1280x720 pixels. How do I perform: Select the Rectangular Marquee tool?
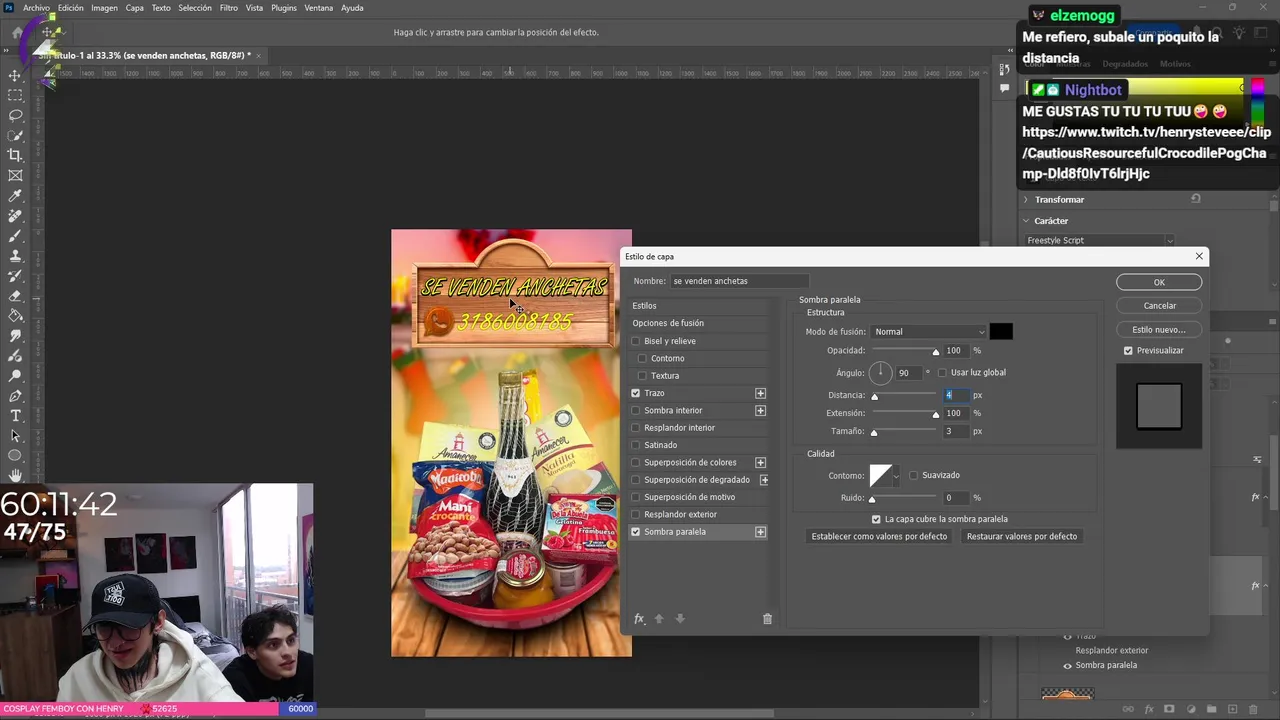[x=15, y=95]
